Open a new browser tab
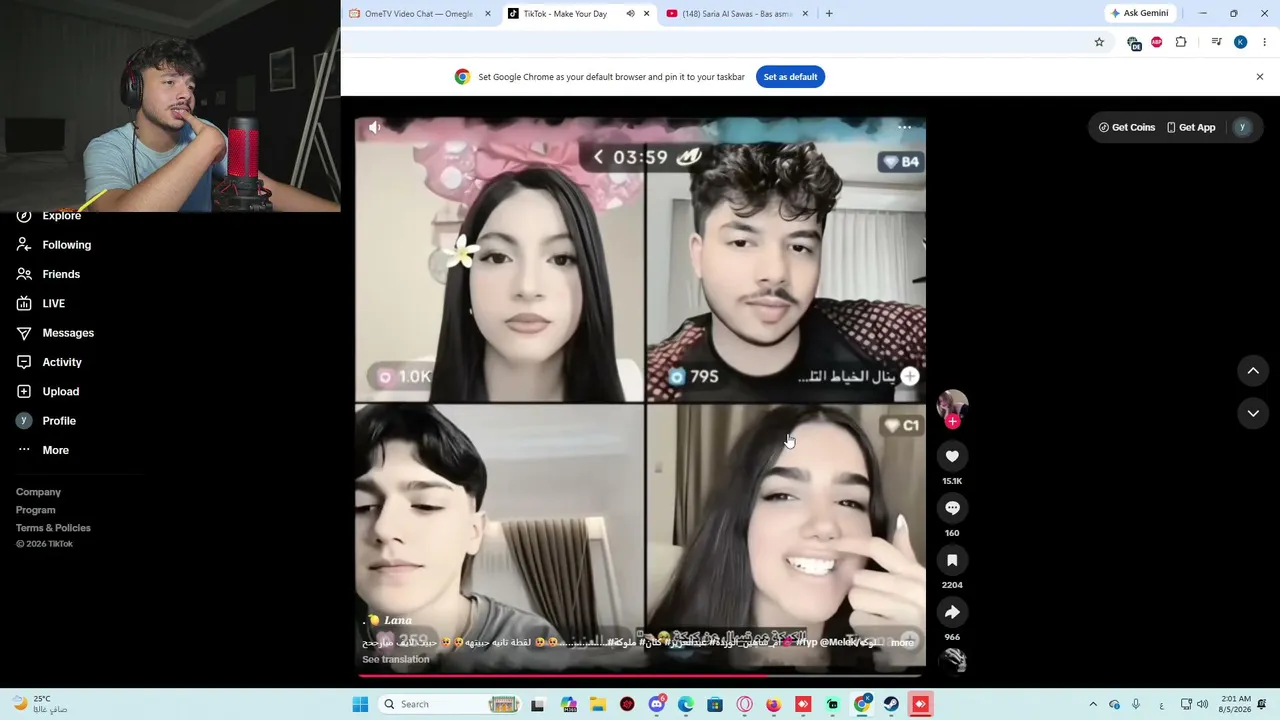This screenshot has width=1280, height=720. click(x=829, y=14)
